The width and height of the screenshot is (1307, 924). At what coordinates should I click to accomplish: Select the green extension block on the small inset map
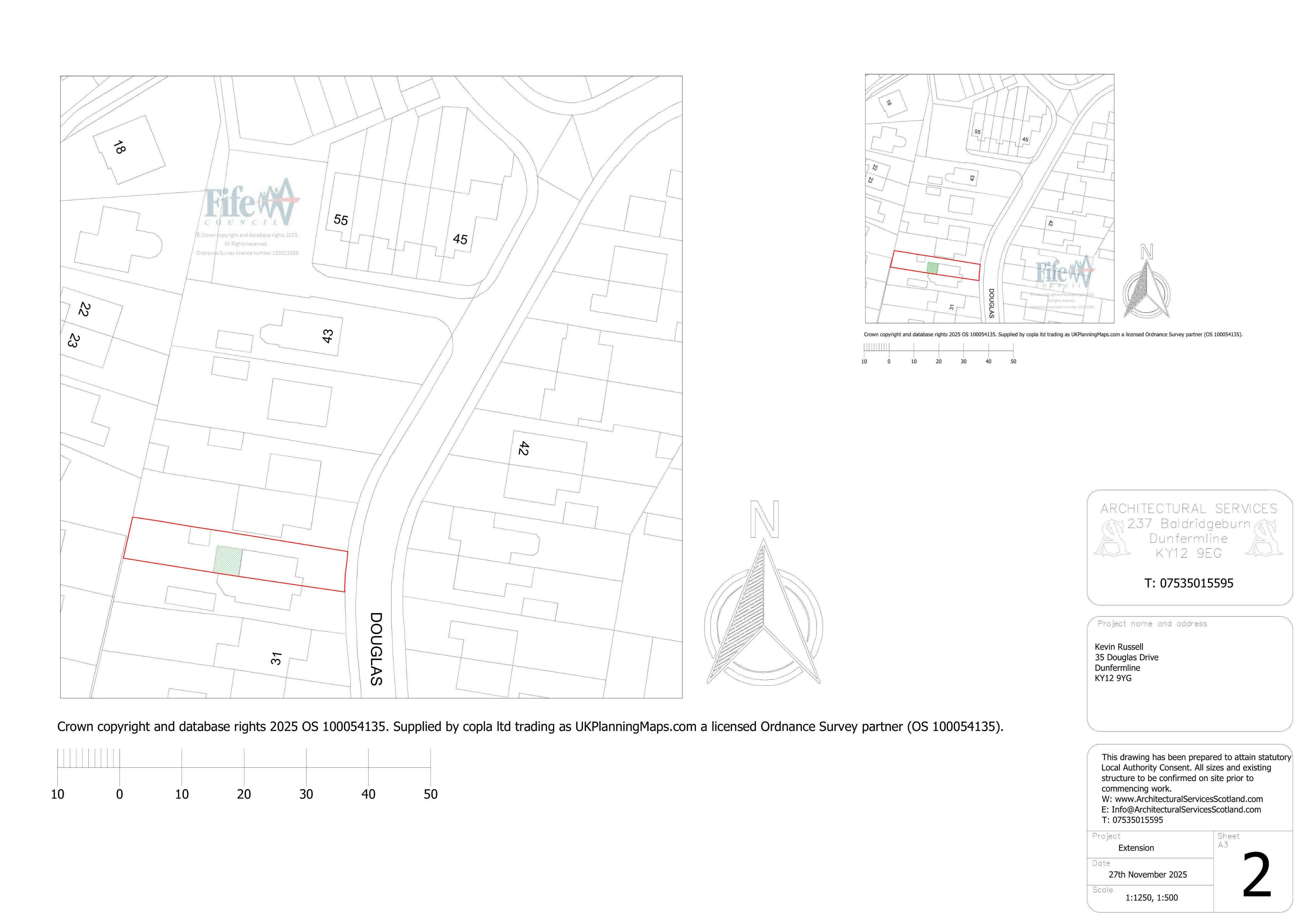pos(932,268)
